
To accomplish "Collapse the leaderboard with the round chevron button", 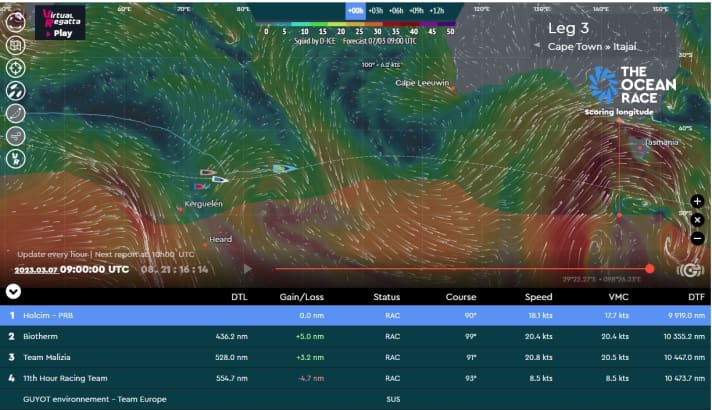I will coord(13,291).
